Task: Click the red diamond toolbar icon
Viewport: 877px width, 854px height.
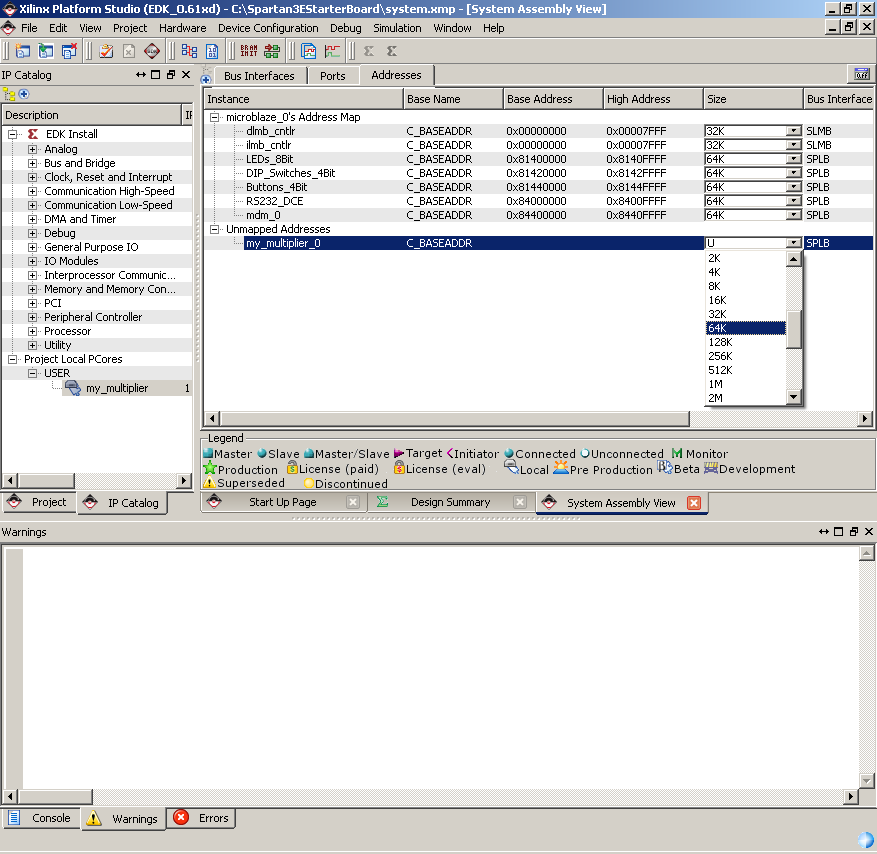Action: pos(152,51)
